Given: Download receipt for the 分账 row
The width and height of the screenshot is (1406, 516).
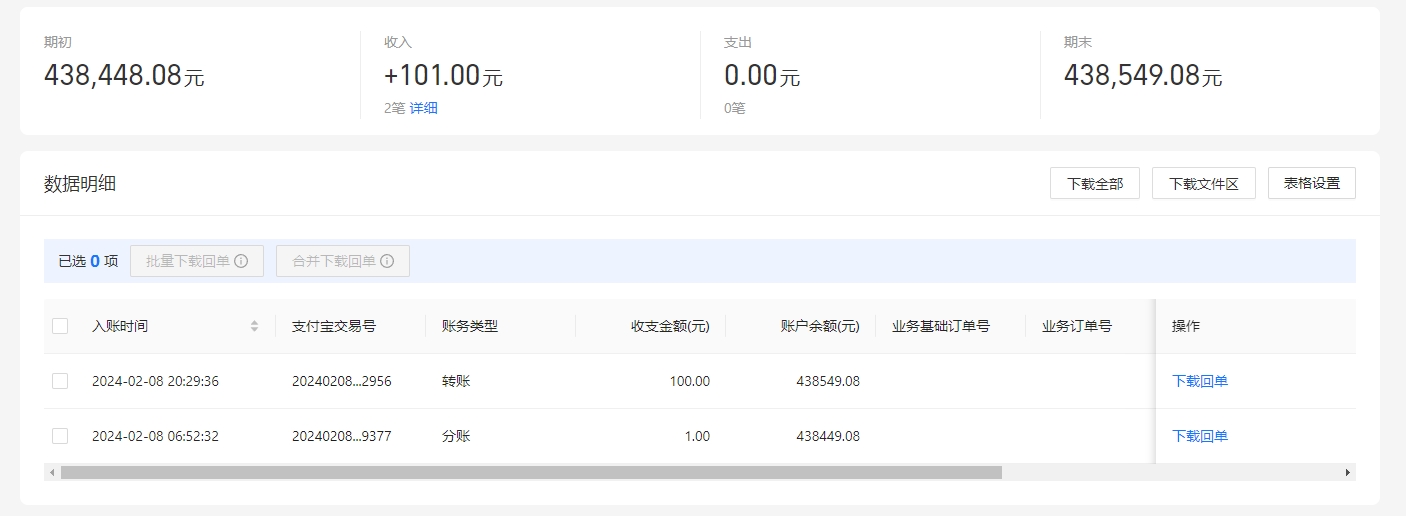Looking at the screenshot, I should click(x=1200, y=436).
